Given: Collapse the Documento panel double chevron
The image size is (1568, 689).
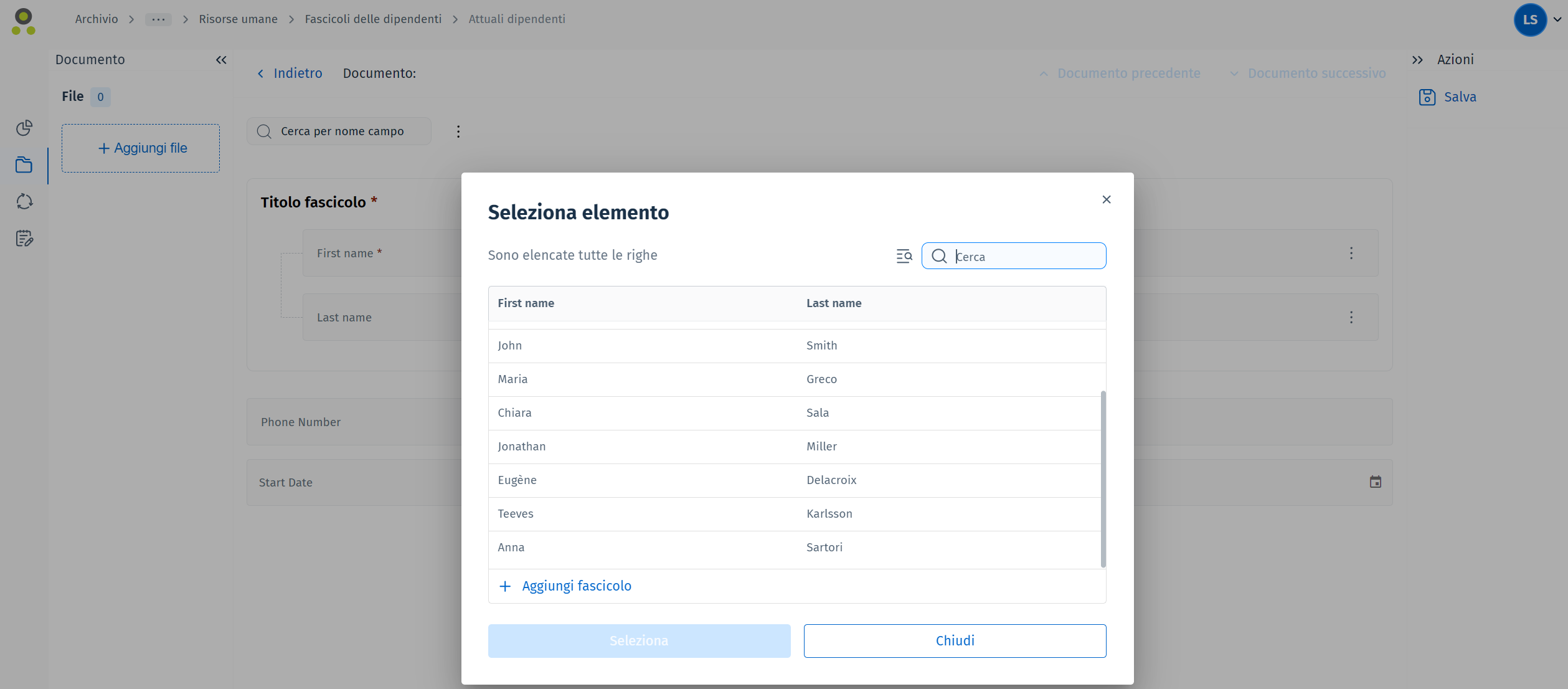Looking at the screenshot, I should point(221,60).
